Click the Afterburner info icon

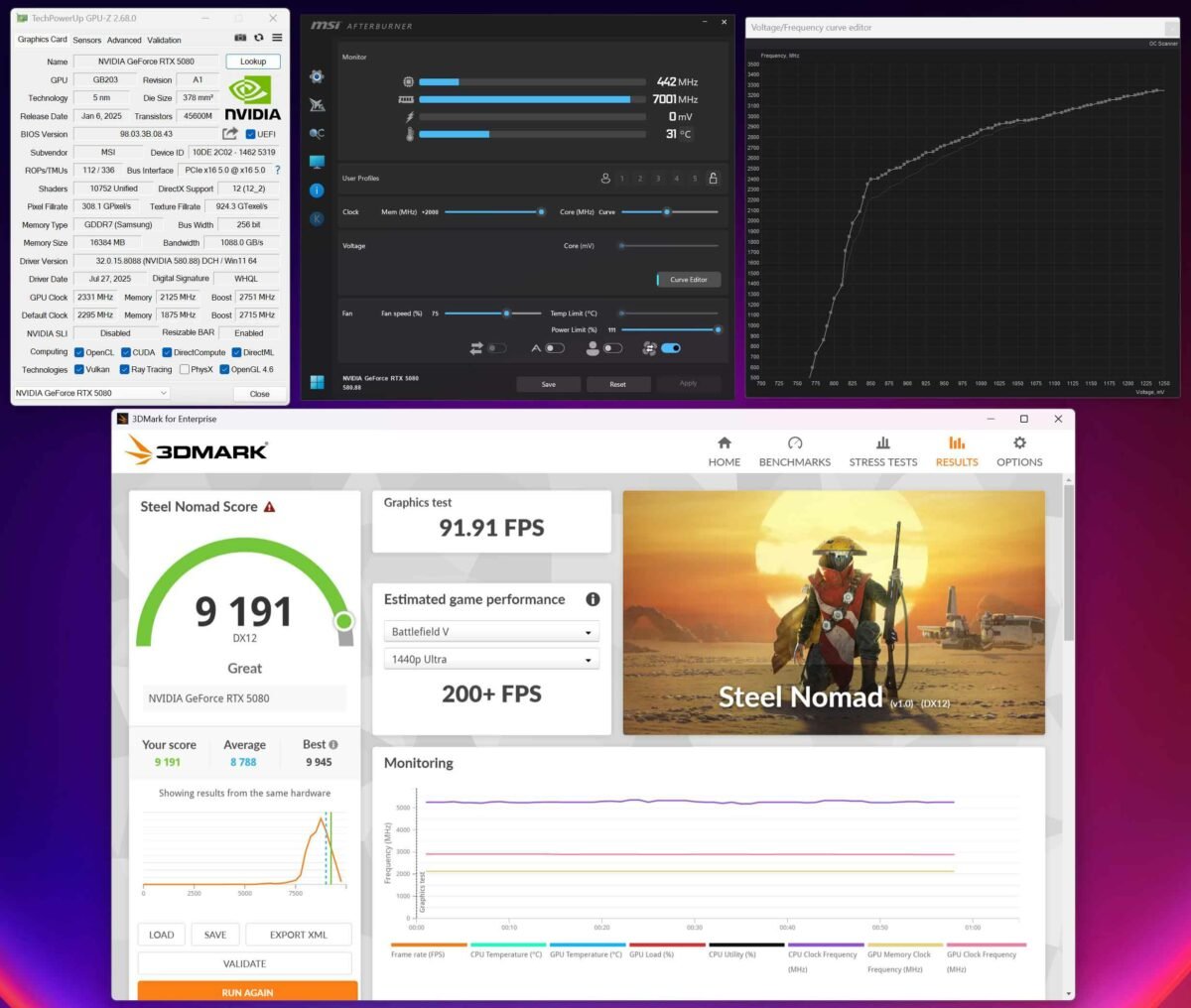coord(317,190)
